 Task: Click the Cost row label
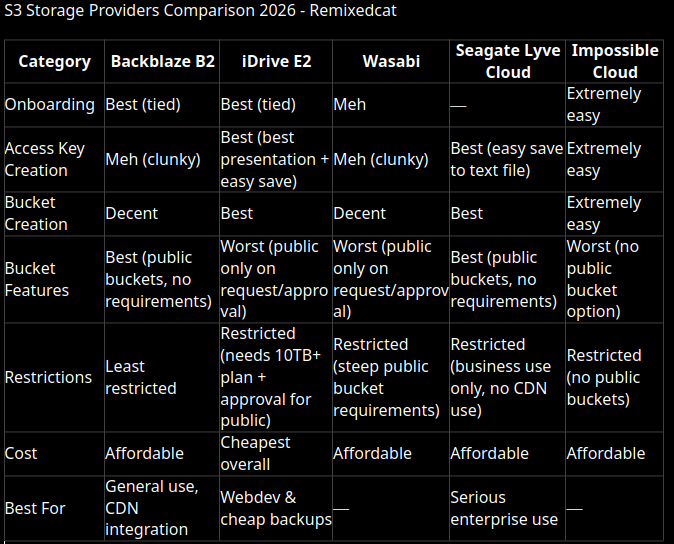[x=21, y=453]
